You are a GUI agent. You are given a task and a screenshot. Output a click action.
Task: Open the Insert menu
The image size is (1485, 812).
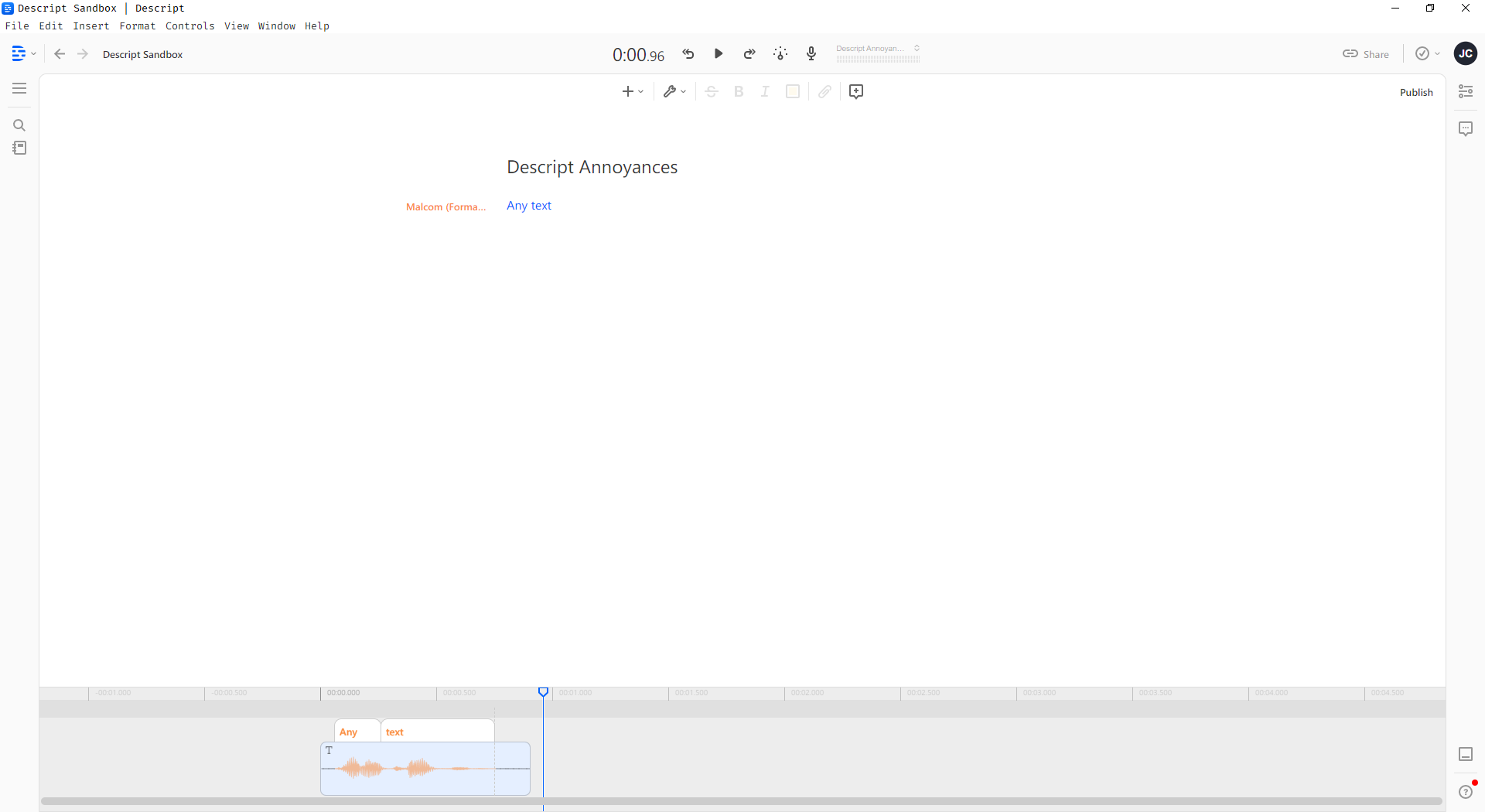point(91,26)
